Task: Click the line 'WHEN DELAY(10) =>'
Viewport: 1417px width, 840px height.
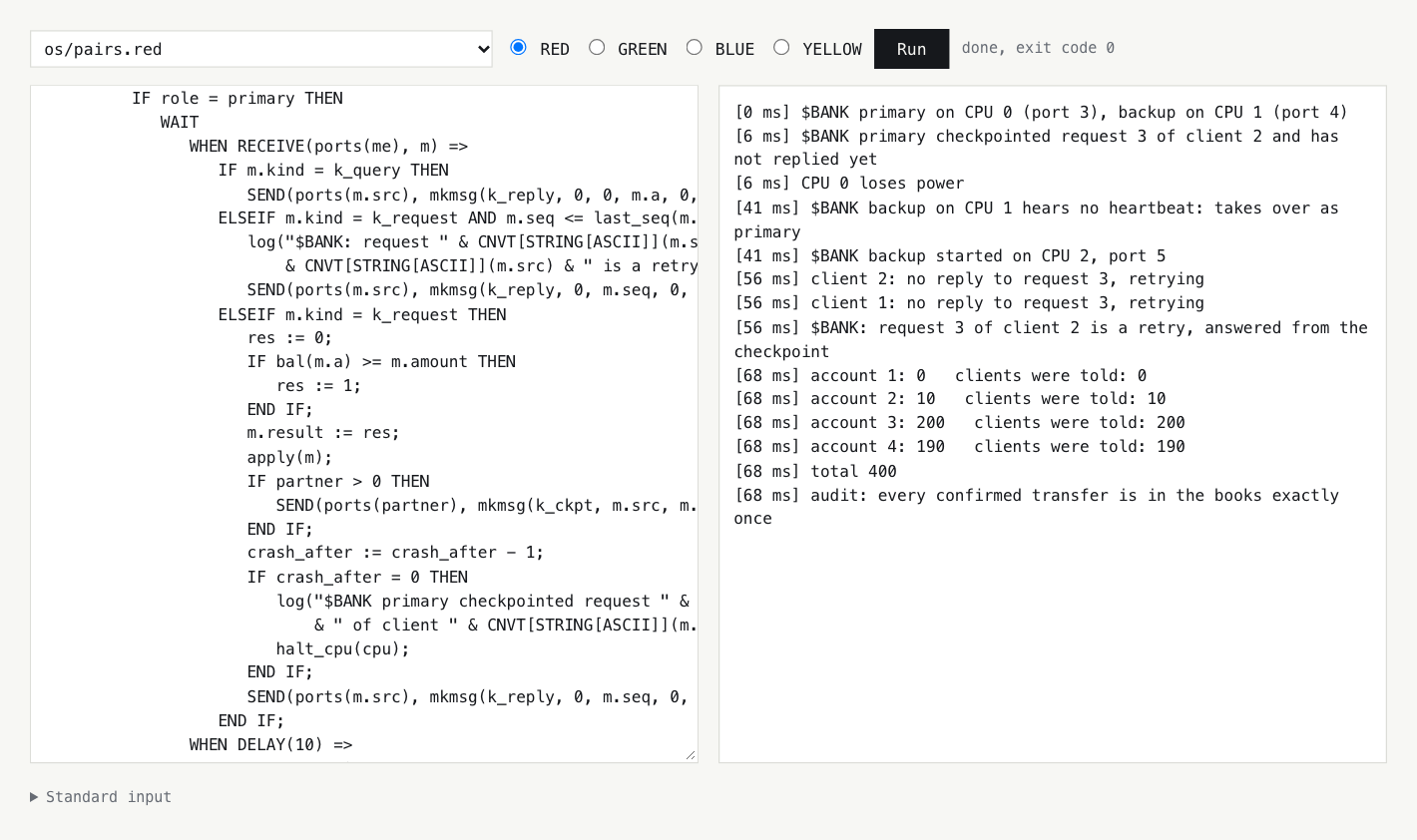Action: tap(270, 744)
